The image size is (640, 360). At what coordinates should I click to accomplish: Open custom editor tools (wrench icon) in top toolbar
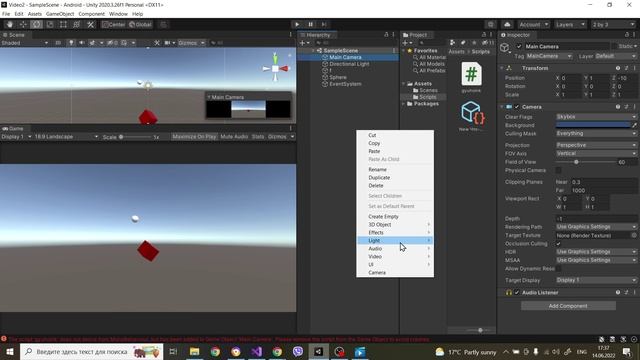click(91, 24)
